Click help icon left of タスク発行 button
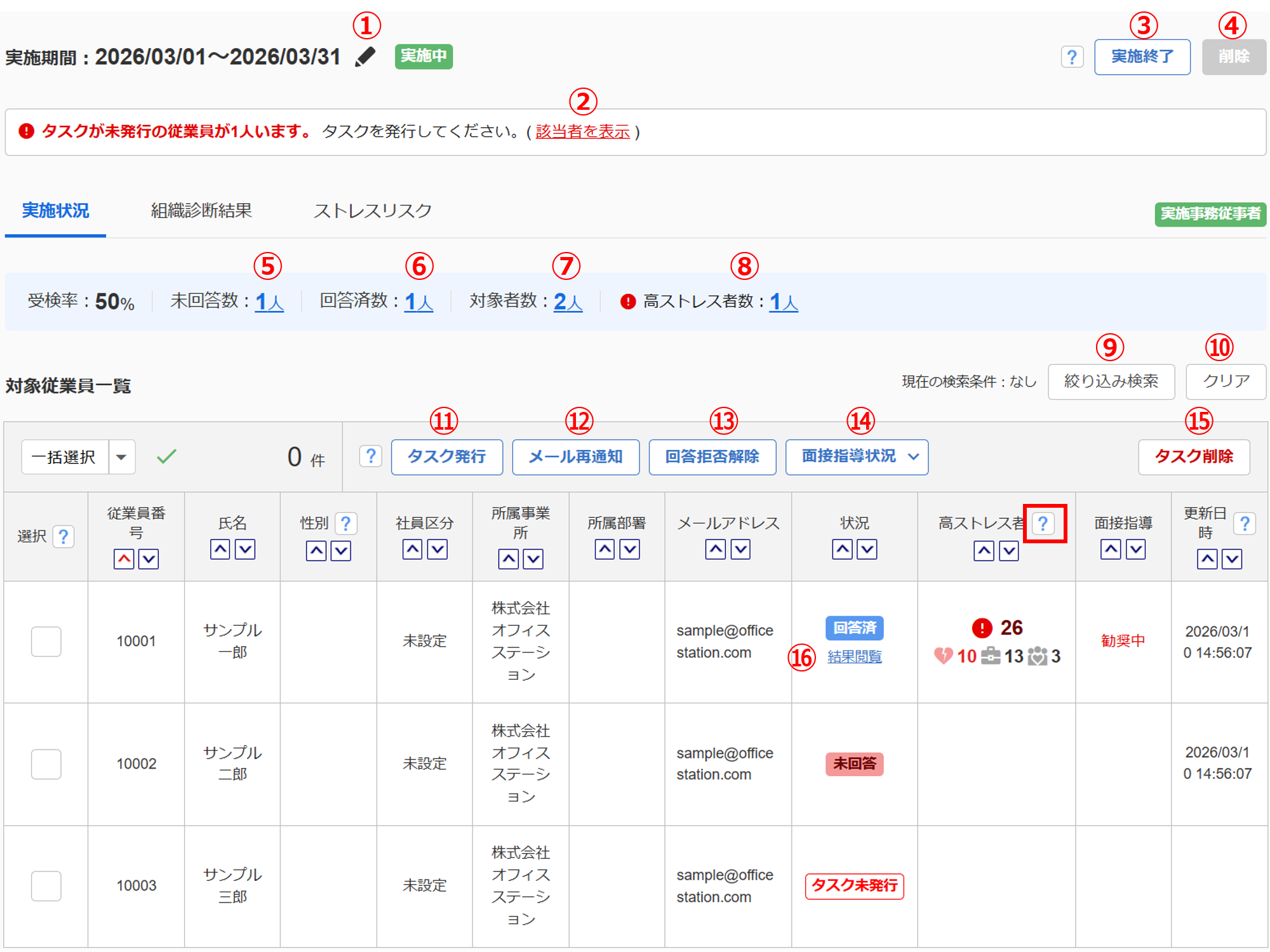The image size is (1270, 952). (x=371, y=456)
